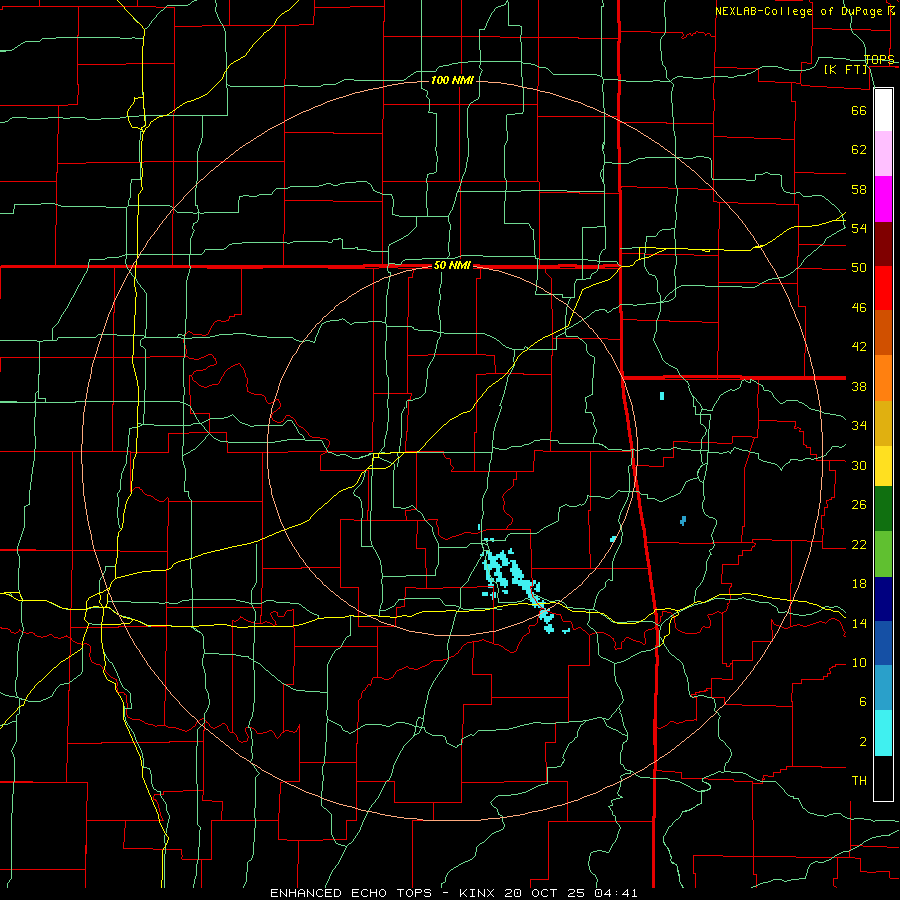Click the white swatch above 66 in the legend
This screenshot has height=900, width=900.
pyautogui.click(x=883, y=110)
